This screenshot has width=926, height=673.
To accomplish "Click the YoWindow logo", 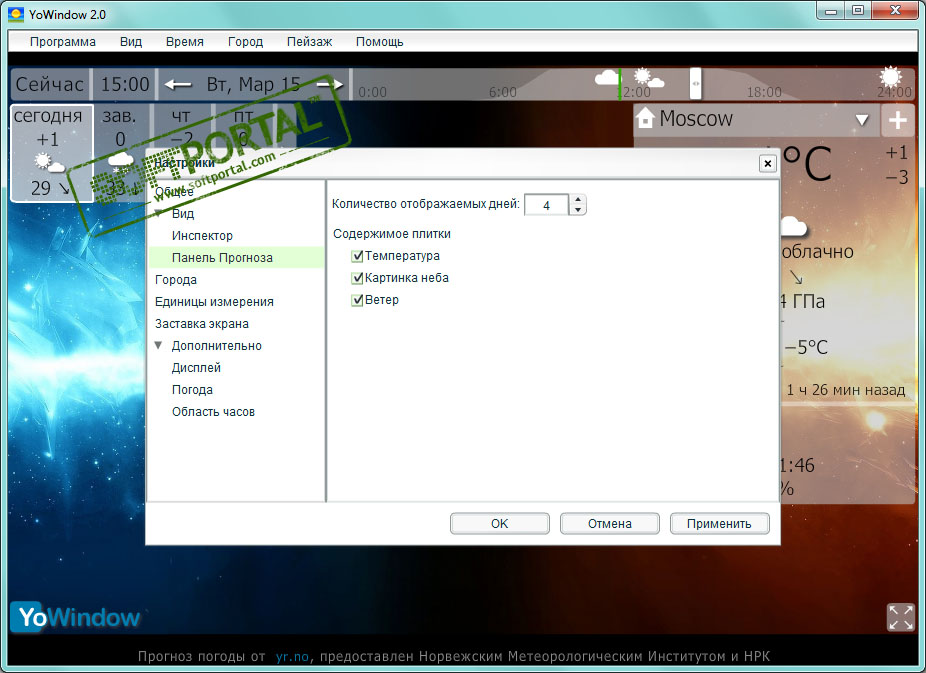I will click(x=77, y=618).
